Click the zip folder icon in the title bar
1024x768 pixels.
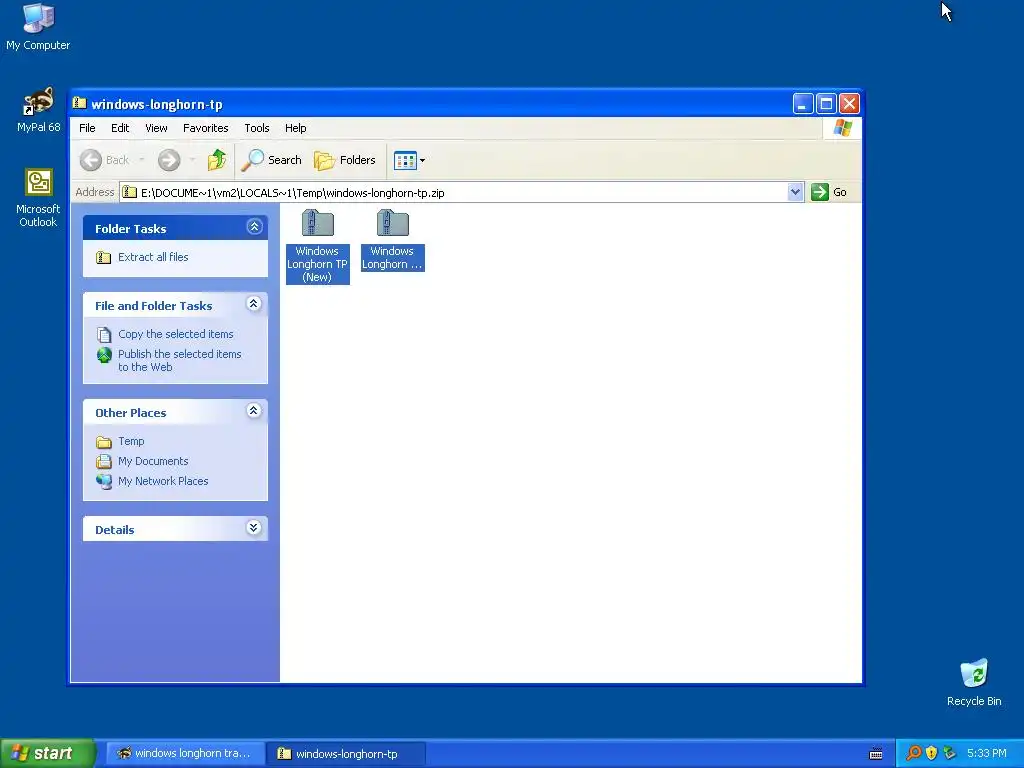coord(80,103)
